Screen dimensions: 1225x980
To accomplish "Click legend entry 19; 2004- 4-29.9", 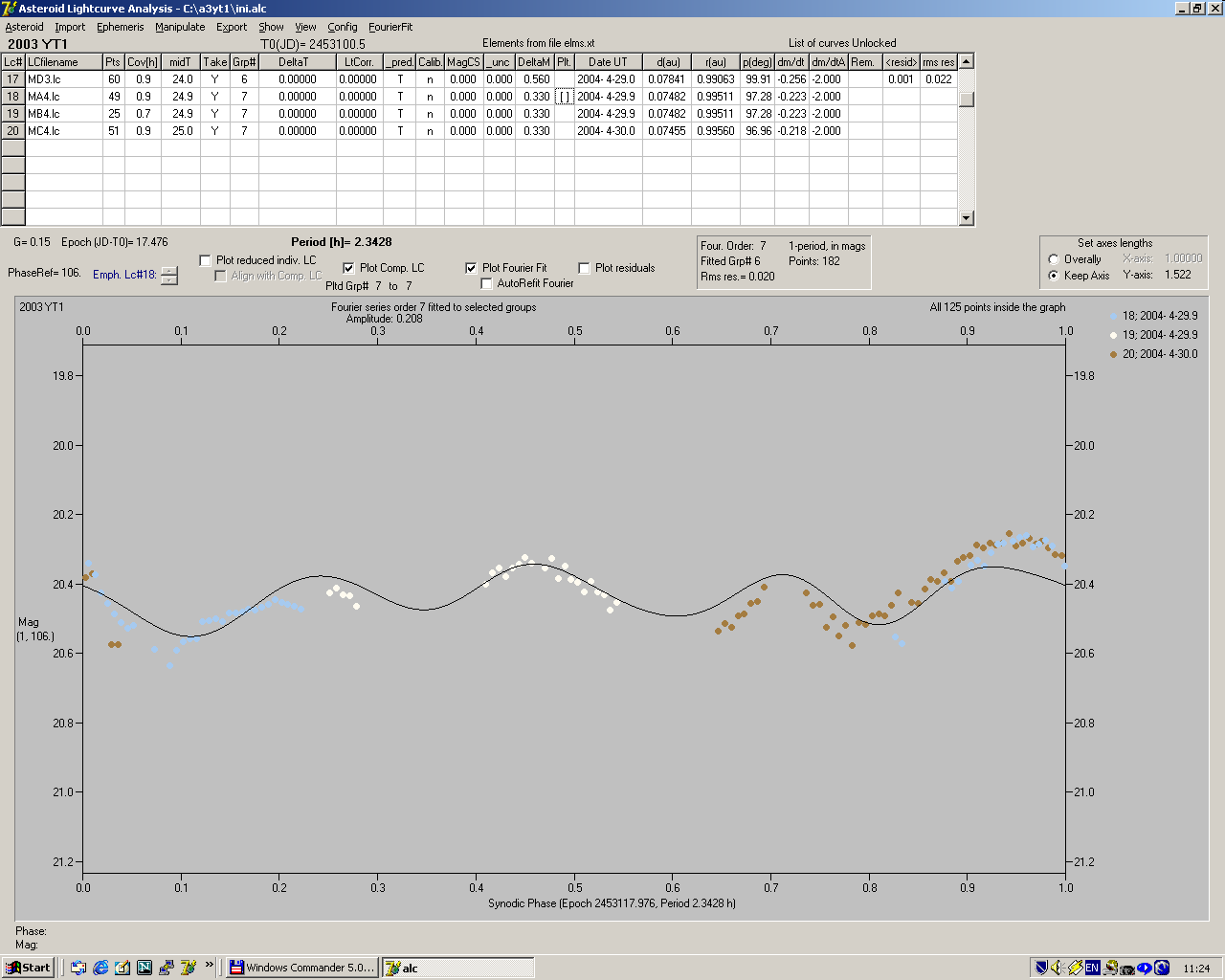I will pos(1154,335).
